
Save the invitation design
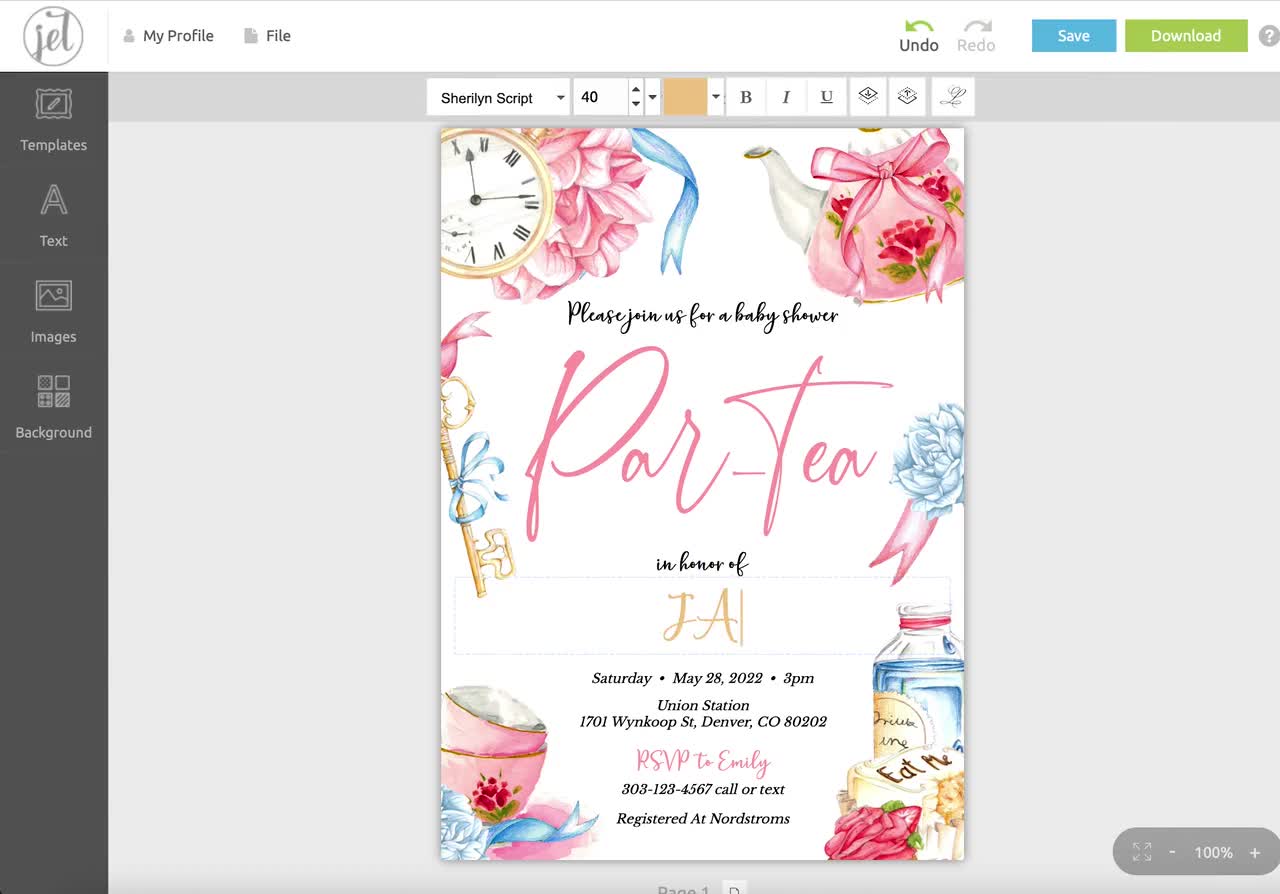click(1073, 35)
